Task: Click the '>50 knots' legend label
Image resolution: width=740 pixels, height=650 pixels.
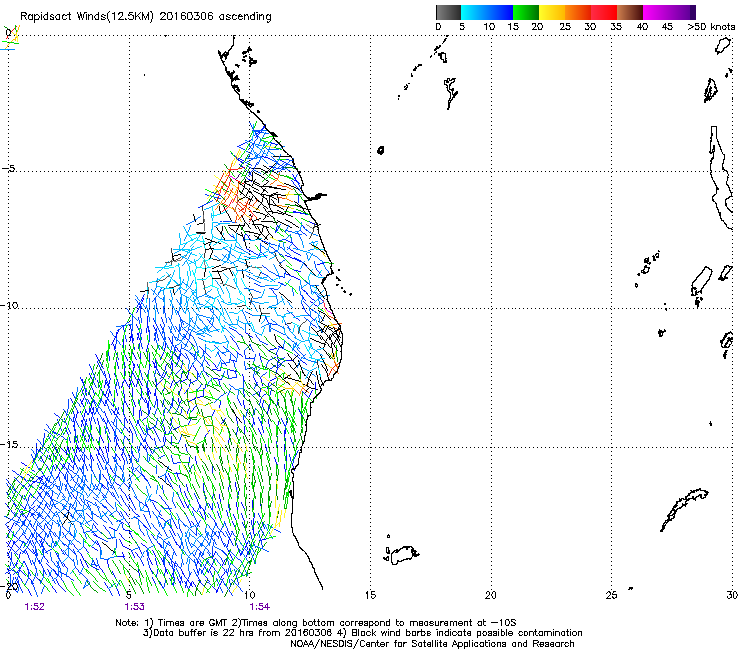Action: pos(711,27)
